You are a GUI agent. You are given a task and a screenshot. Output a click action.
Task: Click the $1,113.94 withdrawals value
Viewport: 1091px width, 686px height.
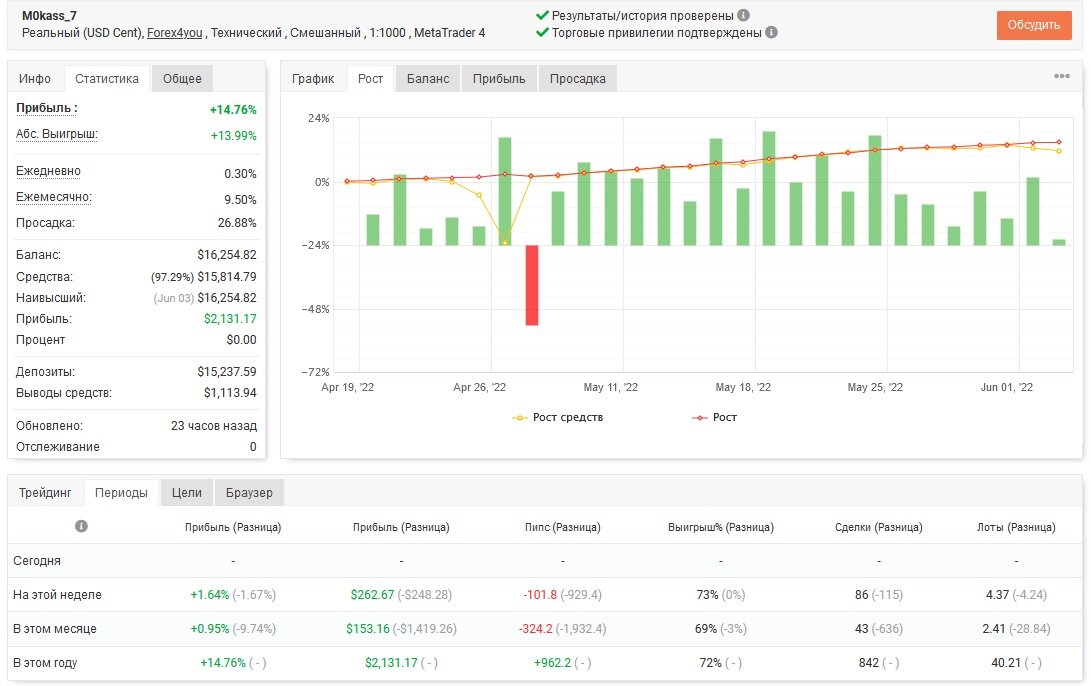coord(230,393)
